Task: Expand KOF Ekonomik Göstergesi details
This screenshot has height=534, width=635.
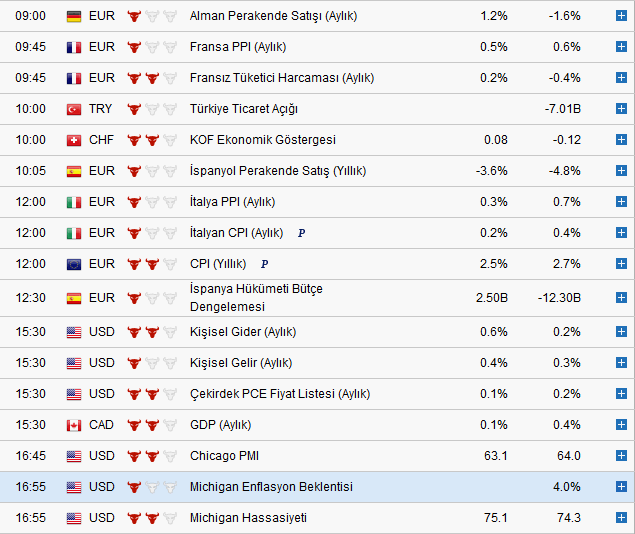Action: (621, 140)
